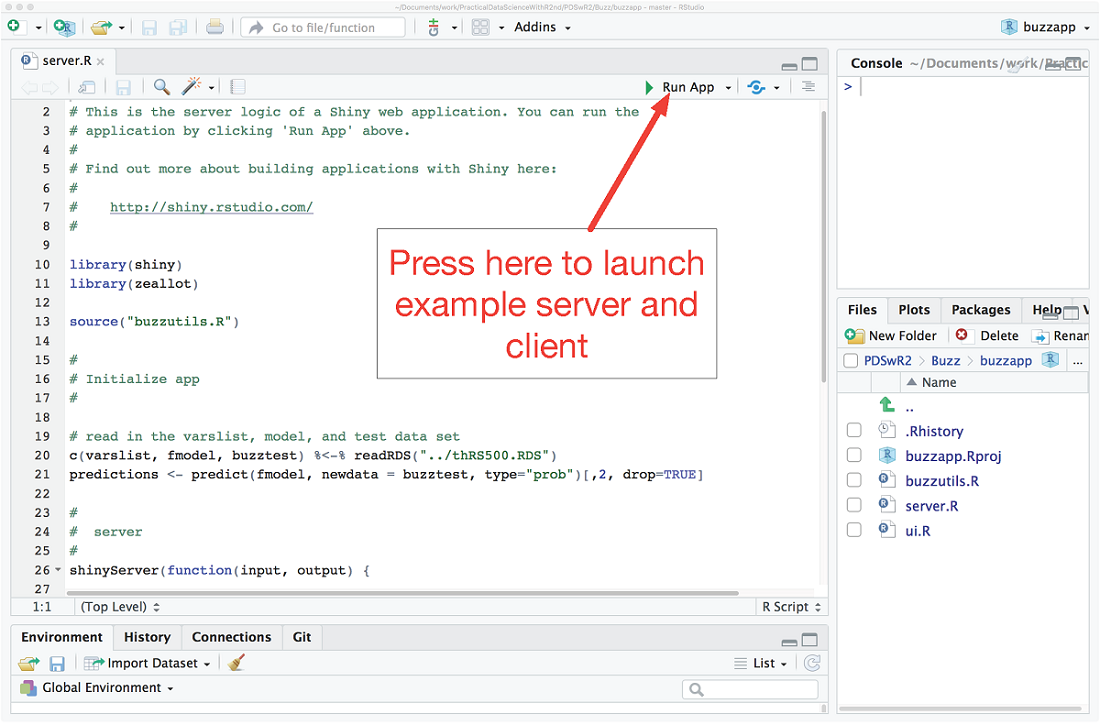Viewport: 1100px width, 725px height.
Task: Click the Delete button in Files pane
Action: click(987, 335)
